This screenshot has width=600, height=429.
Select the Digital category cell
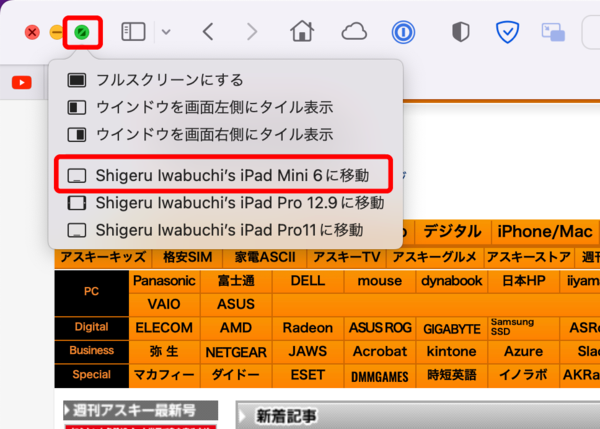coord(91,327)
